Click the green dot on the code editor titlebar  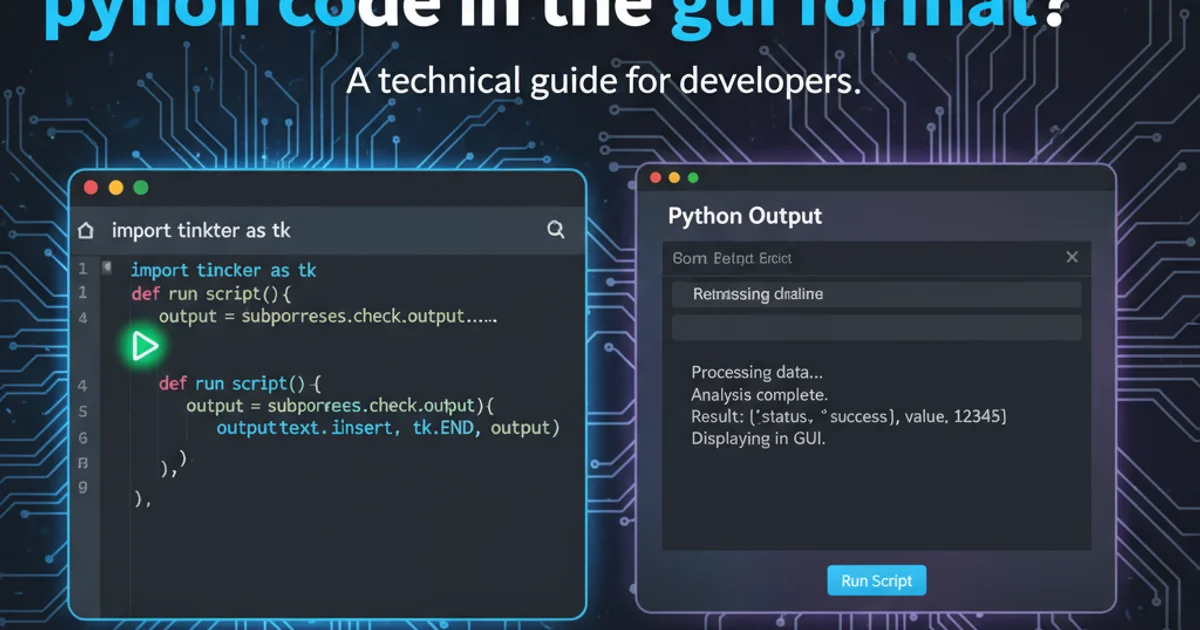coord(140,187)
